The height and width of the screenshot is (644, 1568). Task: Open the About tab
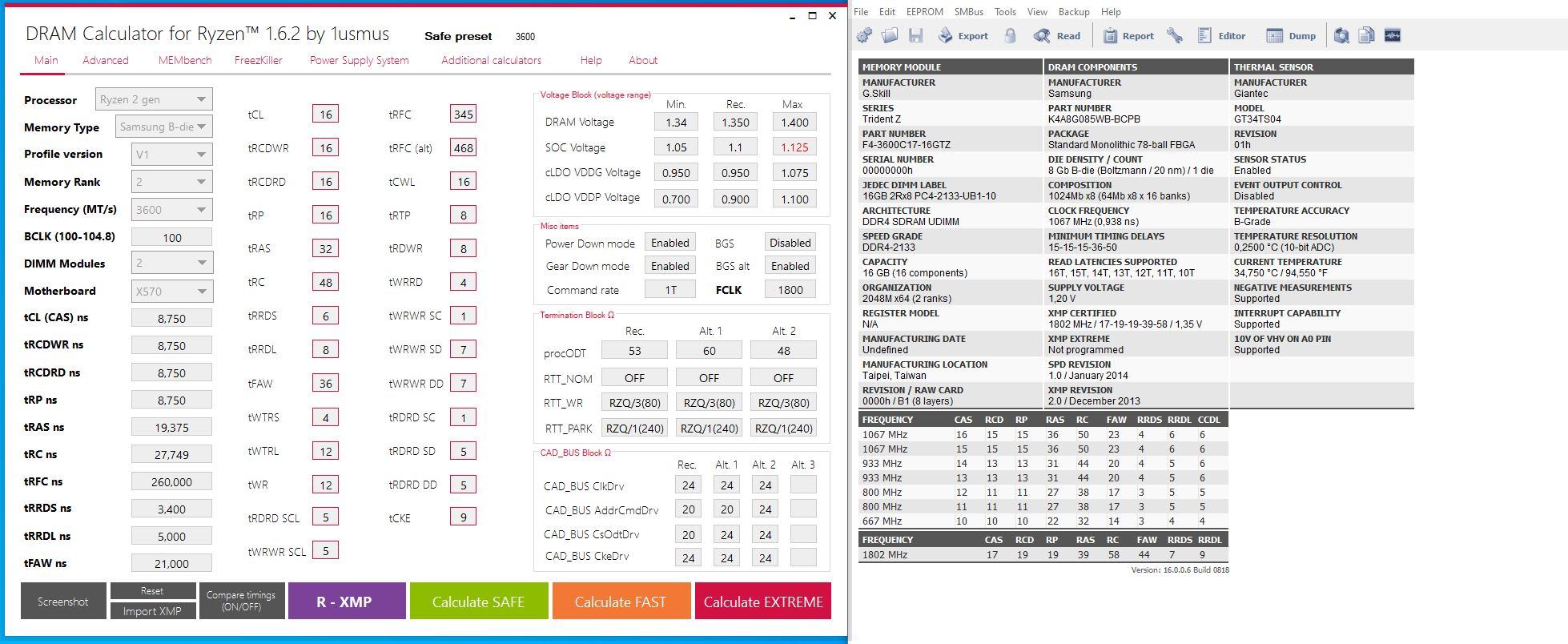pyautogui.click(x=643, y=60)
